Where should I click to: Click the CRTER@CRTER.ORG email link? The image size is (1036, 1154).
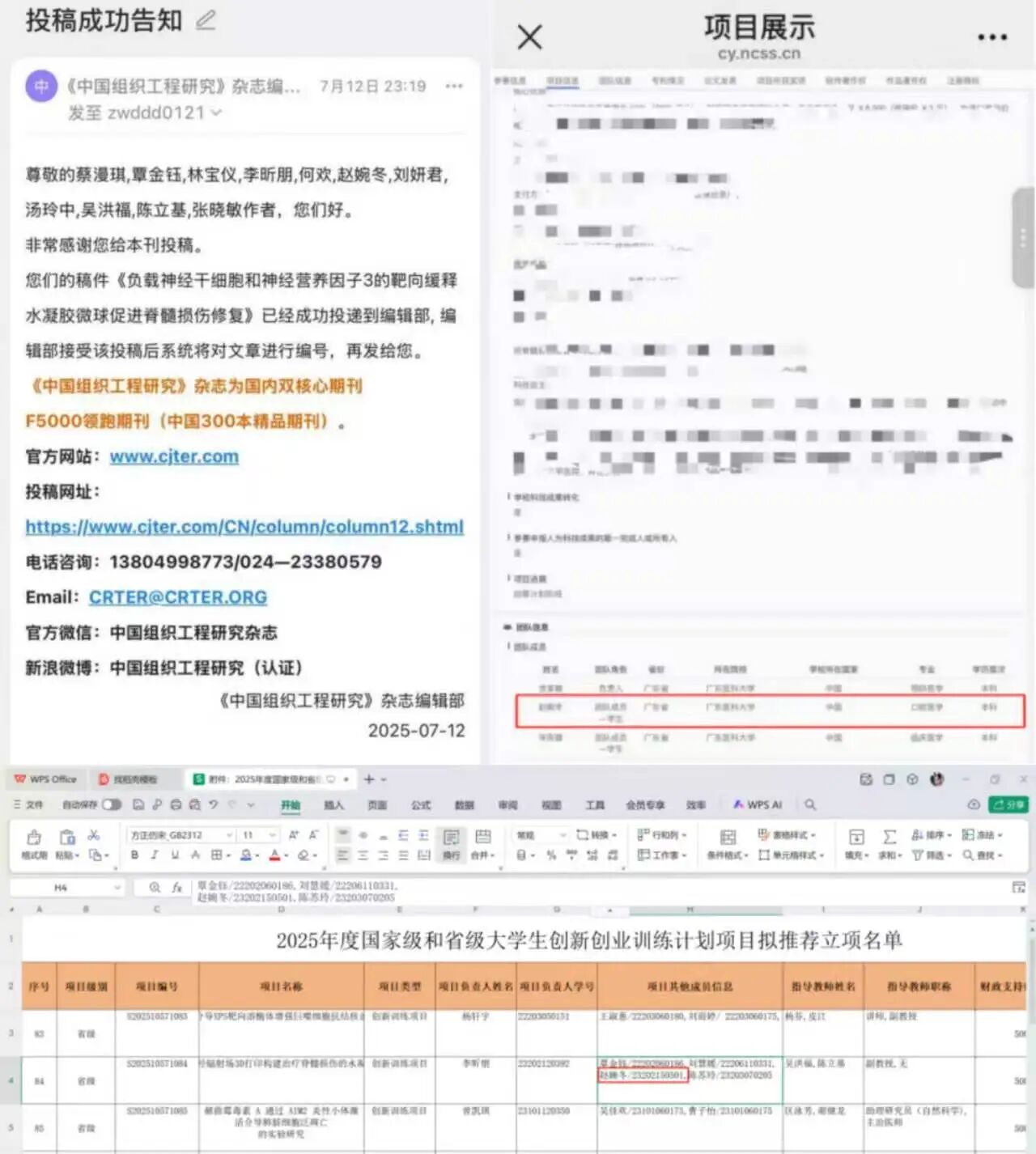[177, 597]
